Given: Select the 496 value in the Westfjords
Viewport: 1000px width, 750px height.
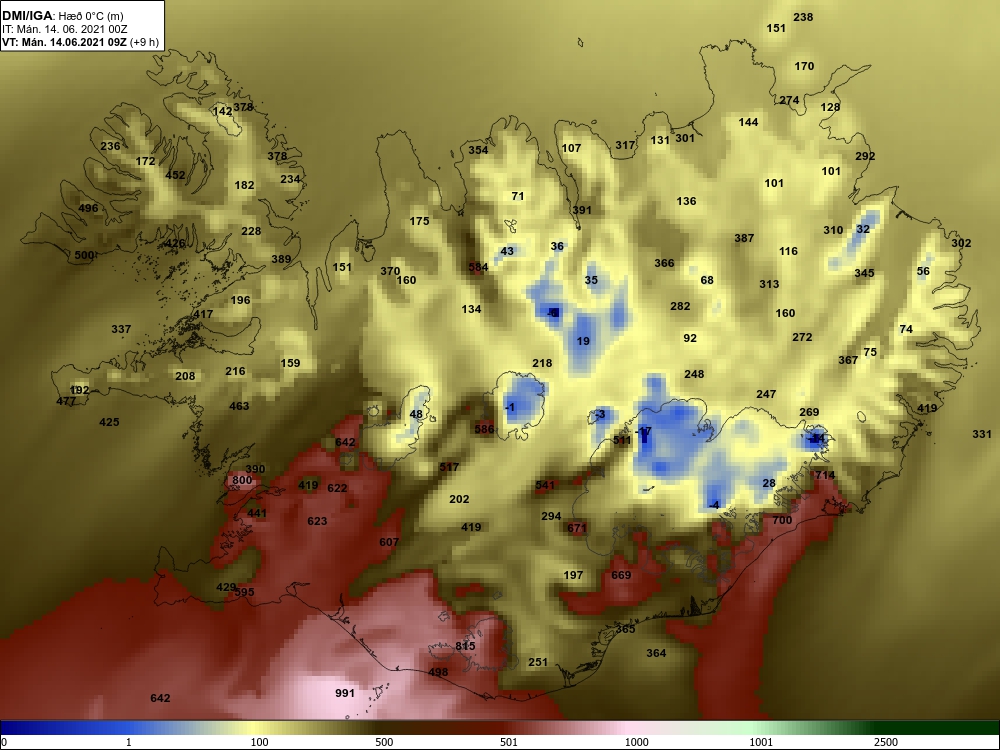Looking at the screenshot, I should [x=88, y=208].
